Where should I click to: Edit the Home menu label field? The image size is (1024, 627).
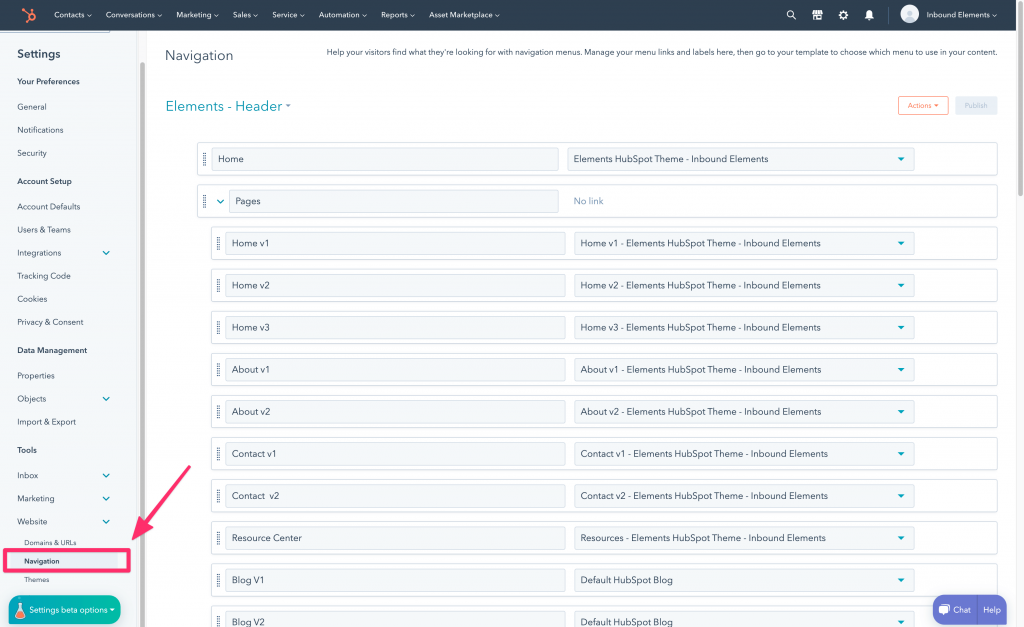pos(385,159)
